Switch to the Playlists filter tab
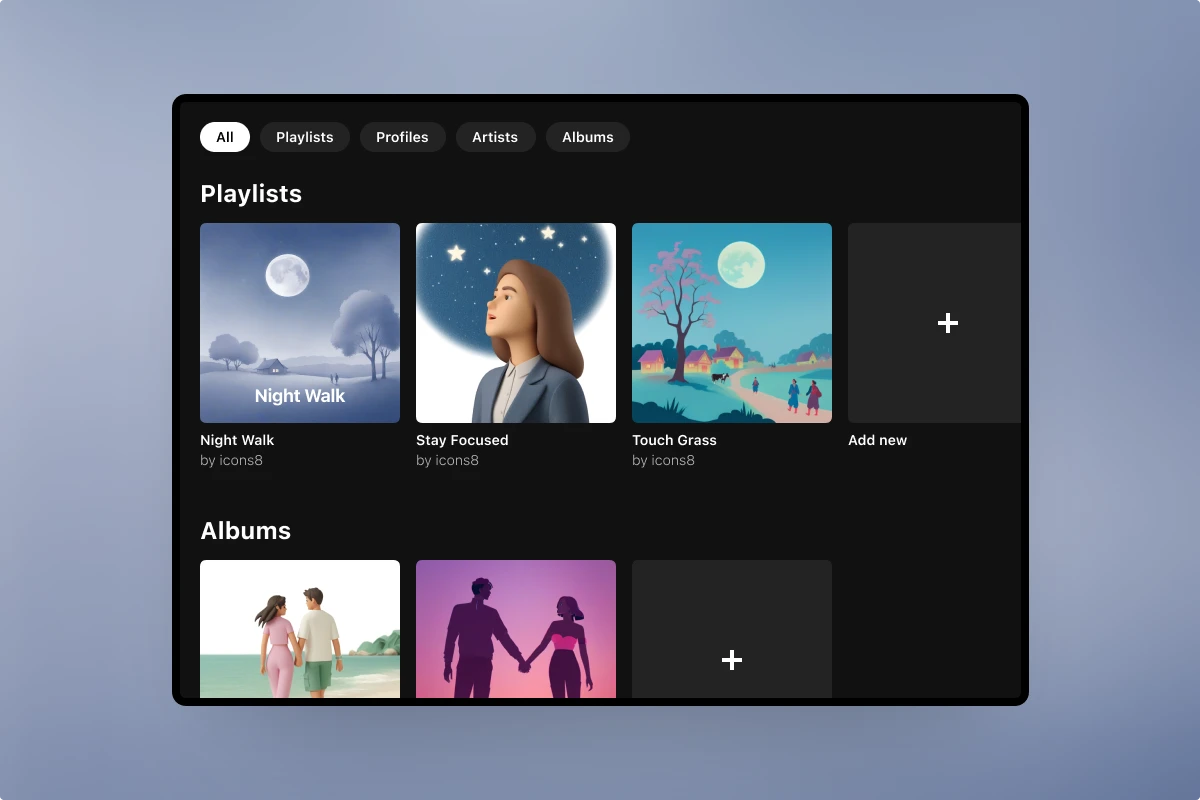Viewport: 1200px width, 800px height. (x=305, y=137)
